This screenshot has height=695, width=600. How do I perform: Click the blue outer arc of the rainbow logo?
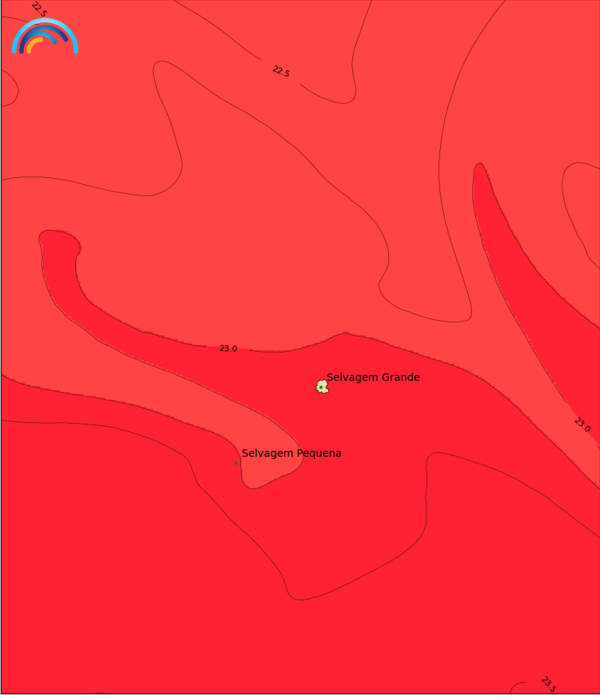click(44, 22)
